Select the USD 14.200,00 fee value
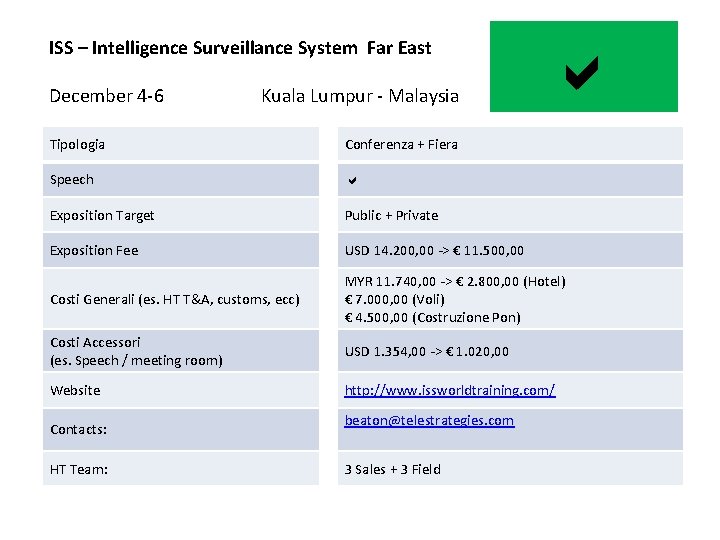 tap(434, 250)
